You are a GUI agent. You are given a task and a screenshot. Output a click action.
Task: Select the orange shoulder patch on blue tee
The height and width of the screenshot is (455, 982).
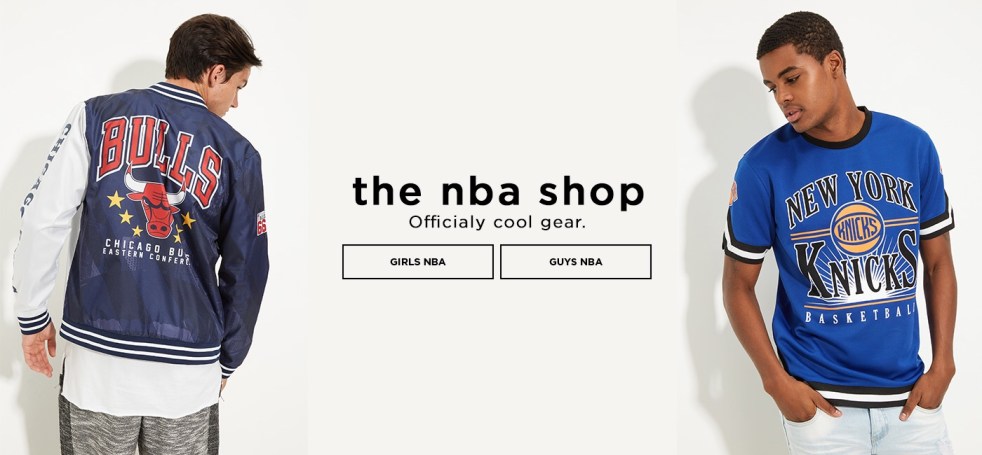[733, 193]
